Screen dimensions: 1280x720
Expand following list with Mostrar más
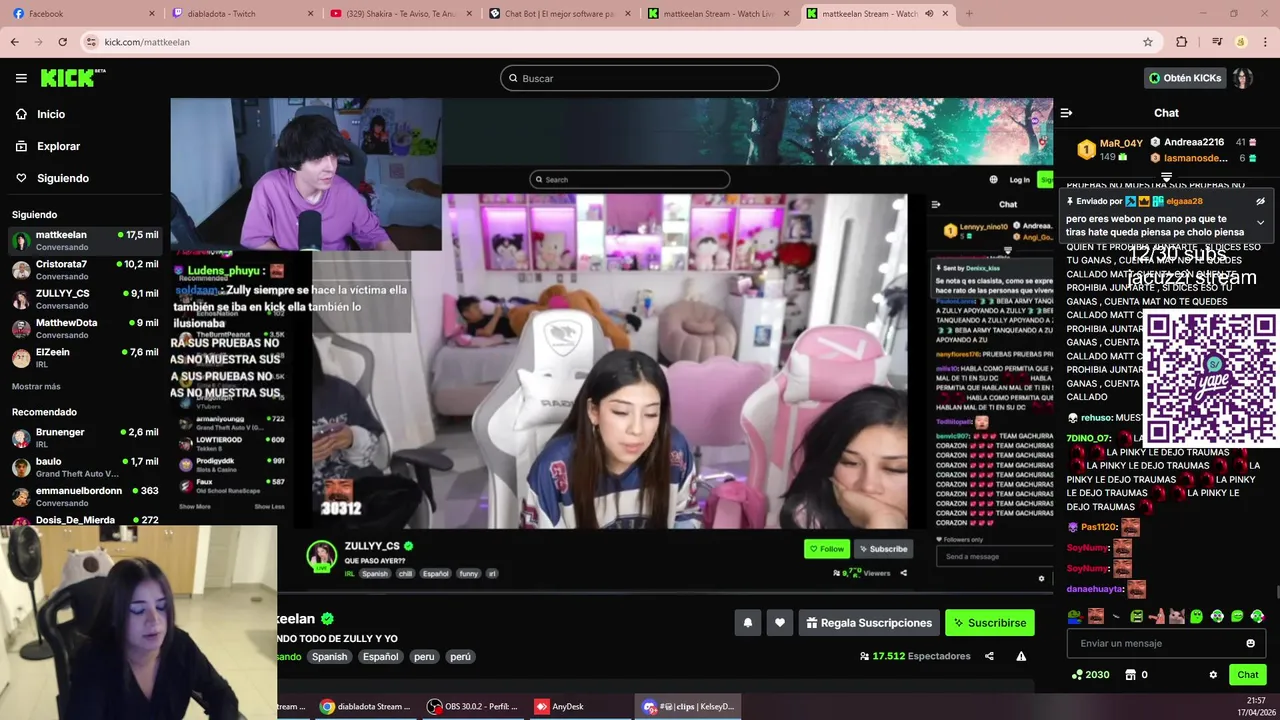[36, 386]
